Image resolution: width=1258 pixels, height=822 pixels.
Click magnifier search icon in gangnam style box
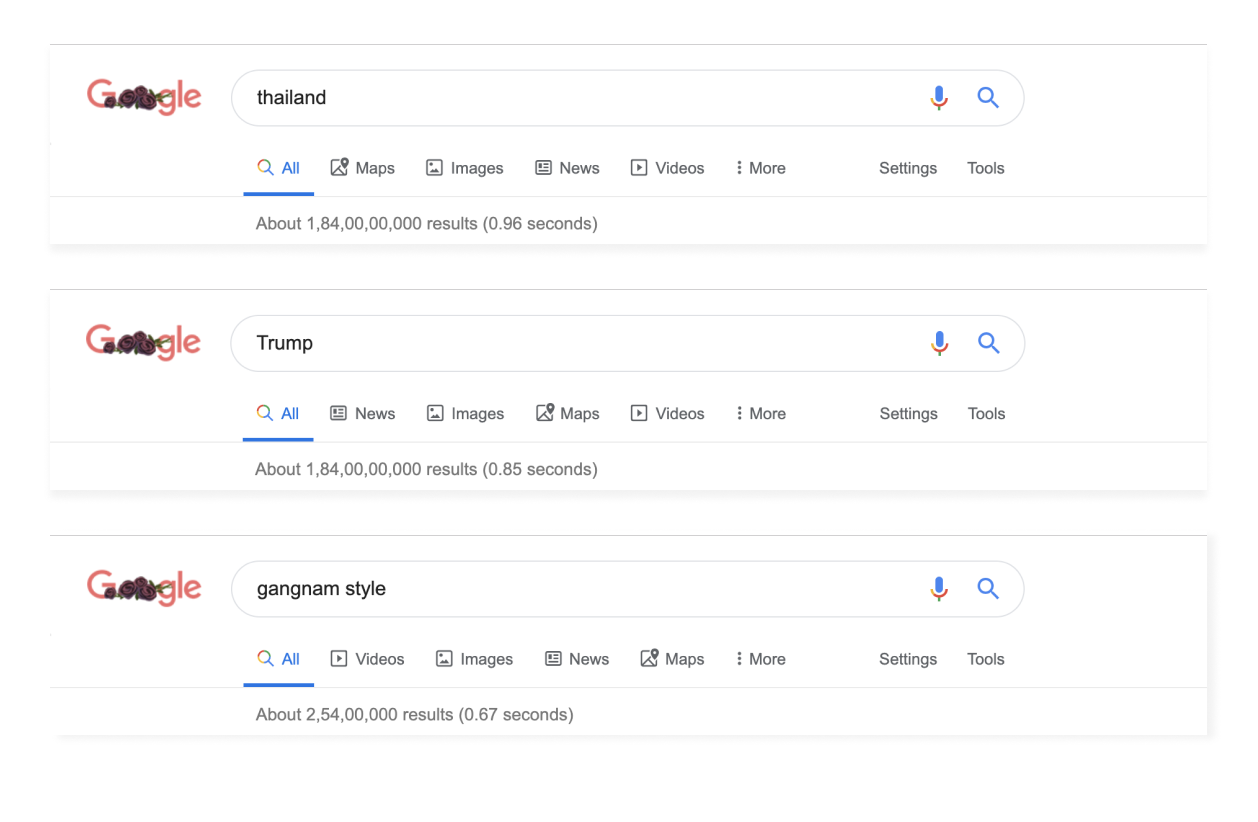(988, 588)
